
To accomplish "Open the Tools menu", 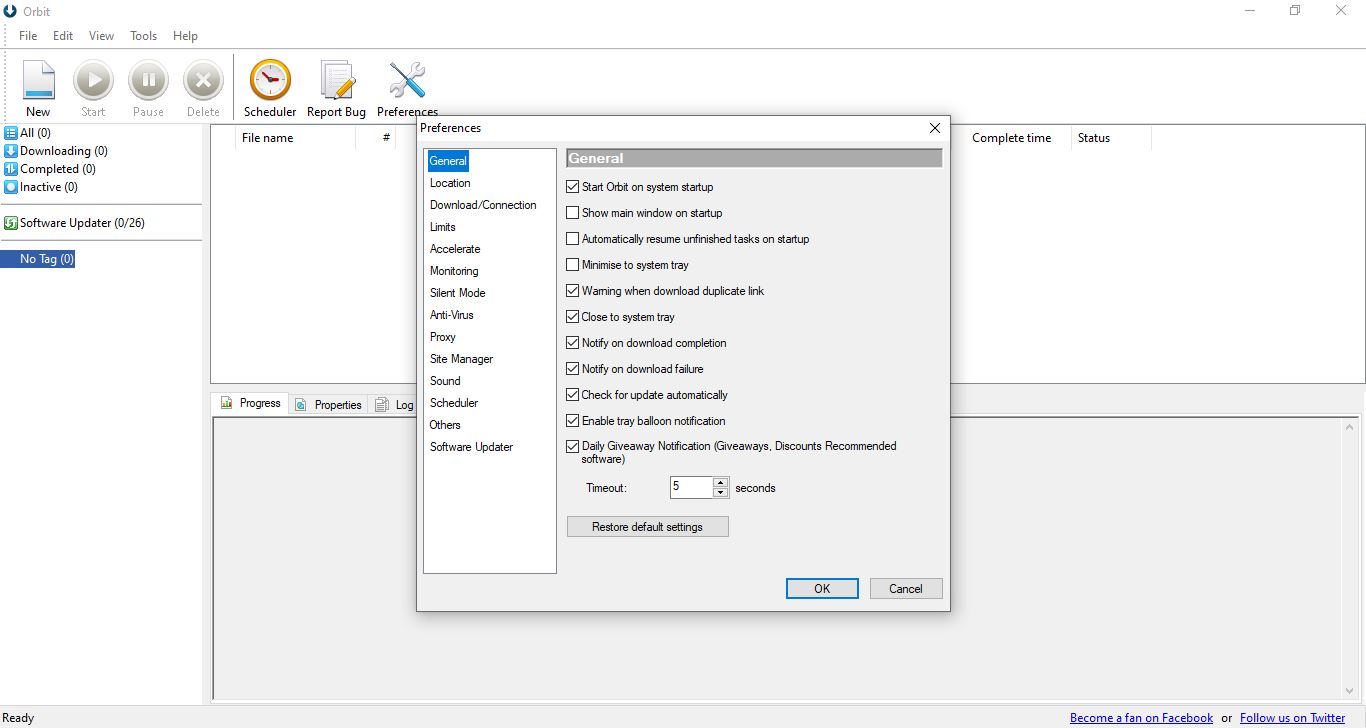I will point(143,35).
